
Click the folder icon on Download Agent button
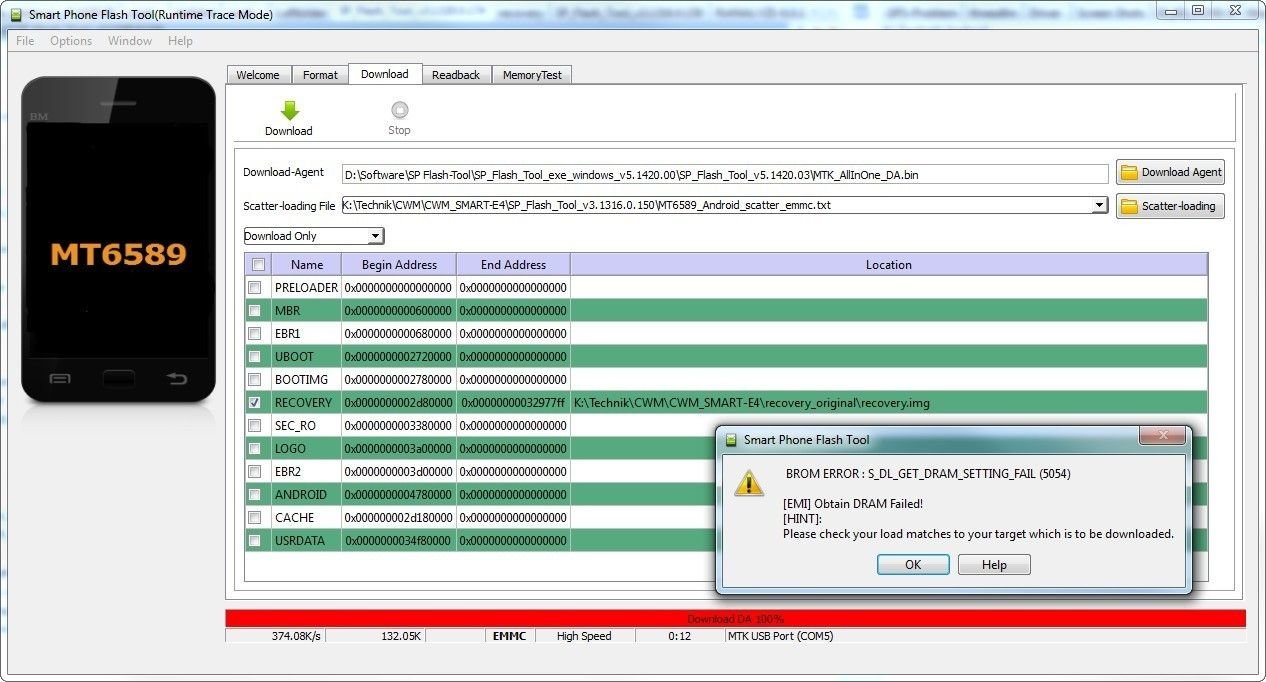(x=1129, y=173)
